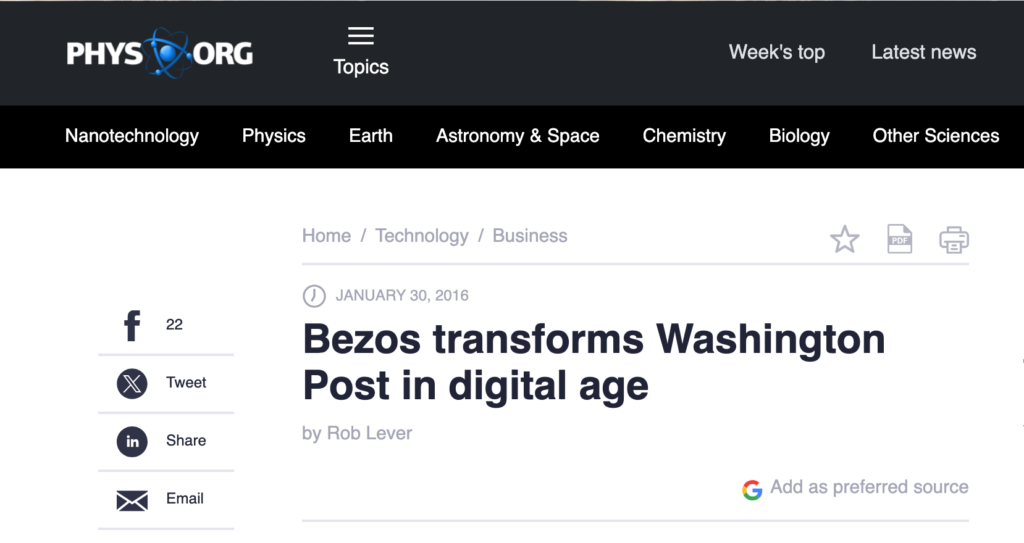Screen dimensions: 1024x543
Task: Tweet the article via X icon
Action: coord(132,383)
